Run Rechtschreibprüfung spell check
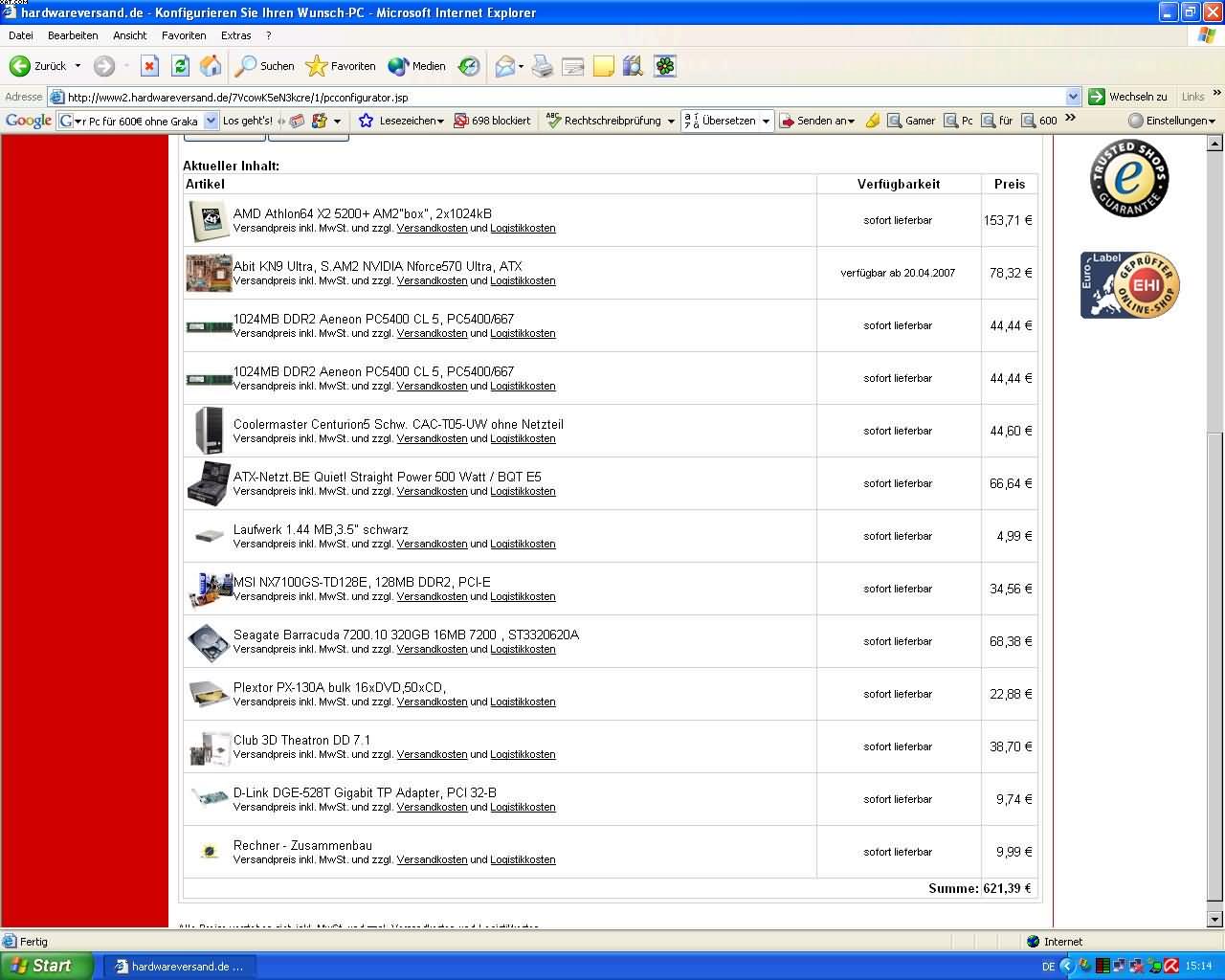Screen dimensions: 1225x980 click(x=604, y=121)
